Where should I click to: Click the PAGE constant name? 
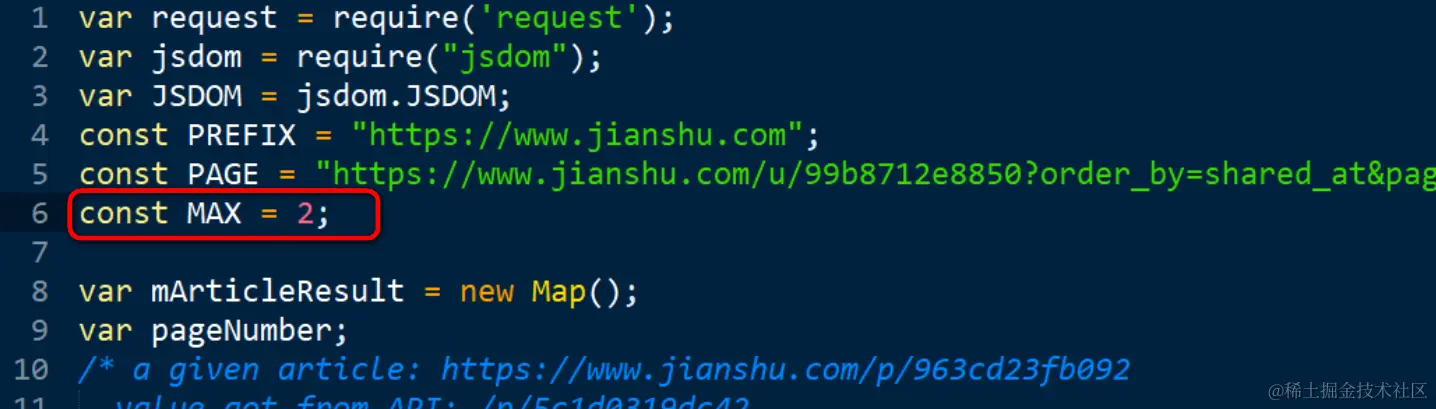pos(223,174)
